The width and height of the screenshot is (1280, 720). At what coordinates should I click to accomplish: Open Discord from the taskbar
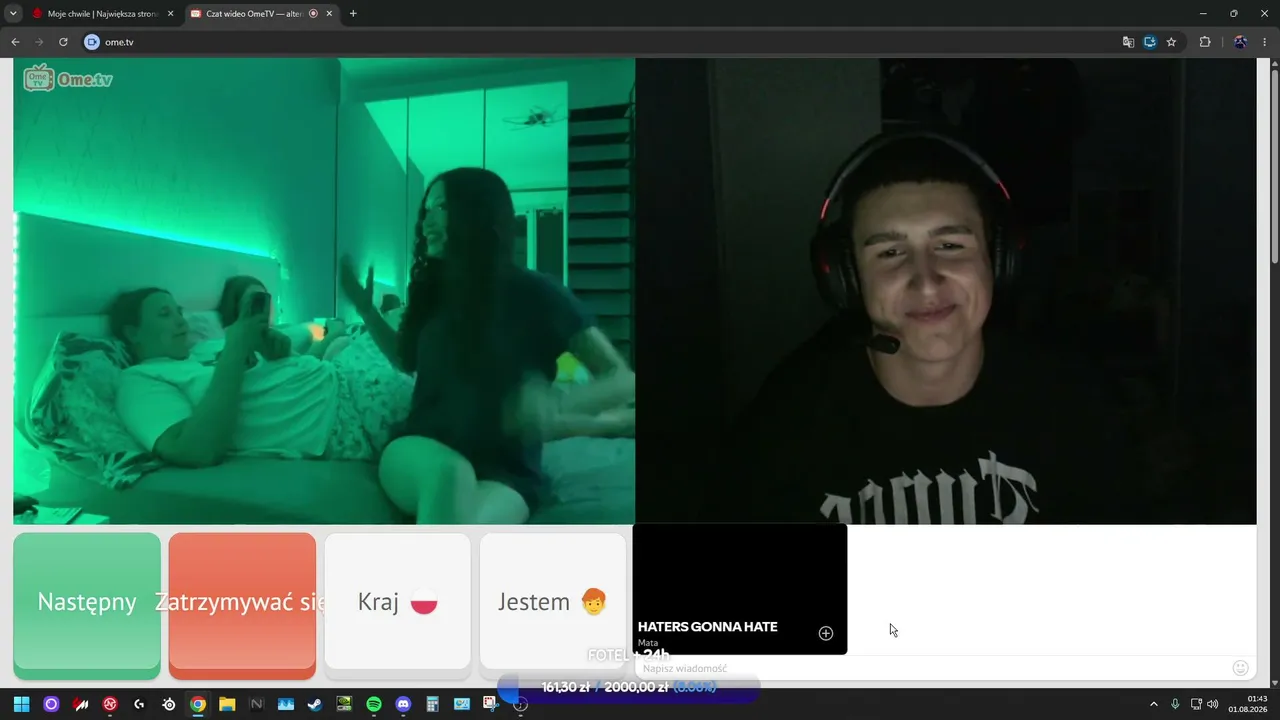403,704
